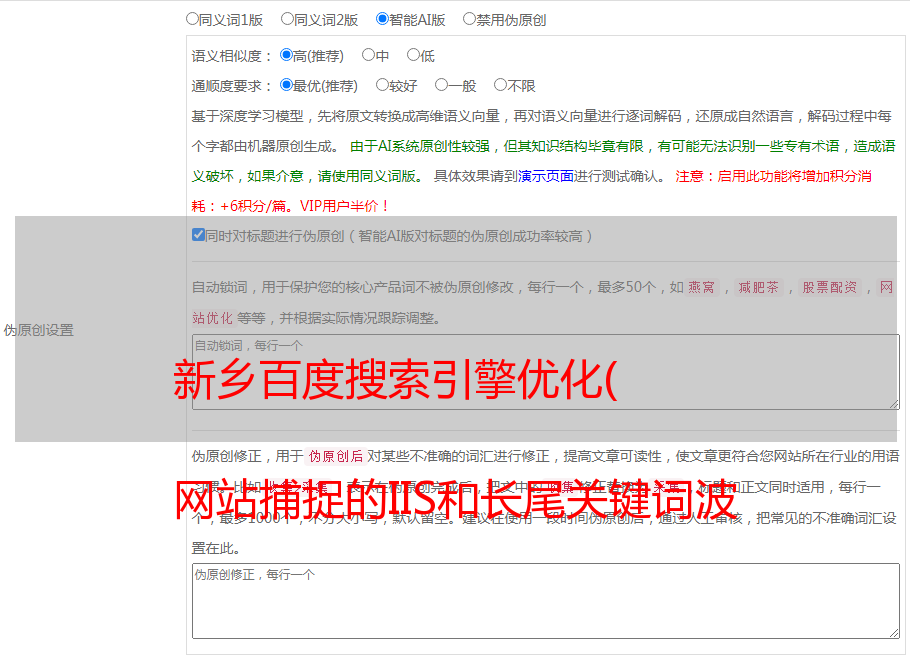Click the 自动锁词 textarea resize handle
This screenshot has width=911, height=658.
pyautogui.click(x=894, y=404)
